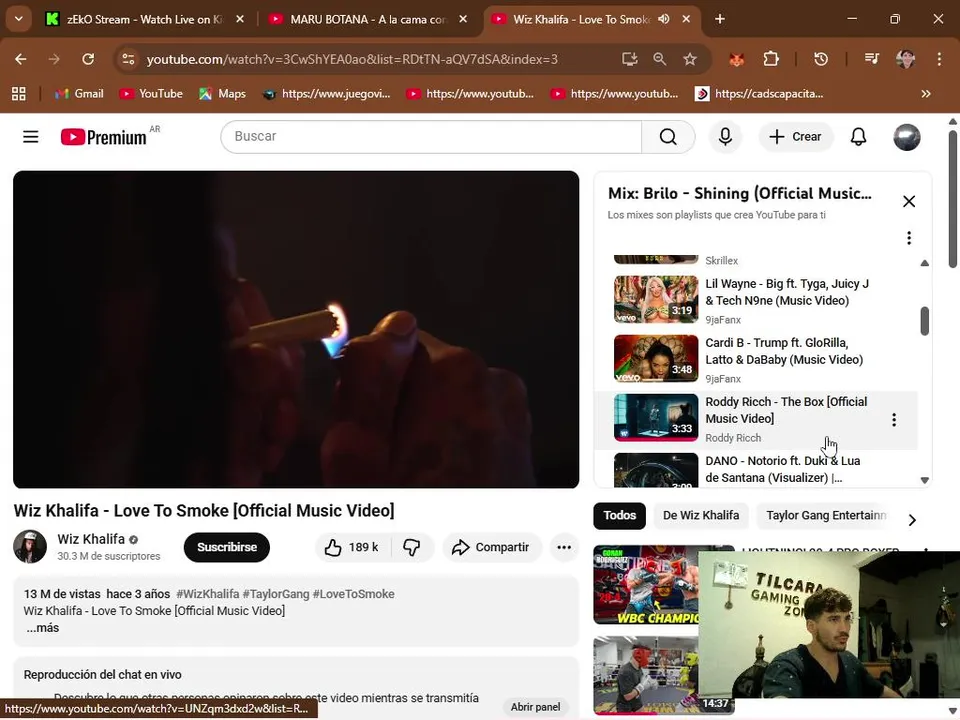
Task: Search by voice with the microphone
Action: click(725, 137)
